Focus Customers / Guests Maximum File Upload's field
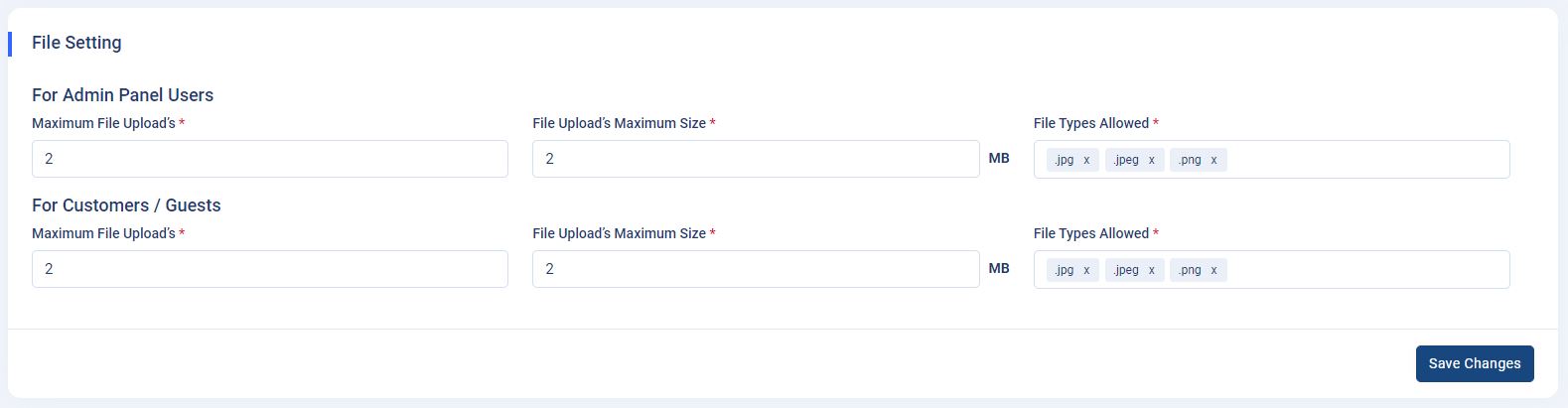This screenshot has width=1568, height=408. (x=270, y=269)
